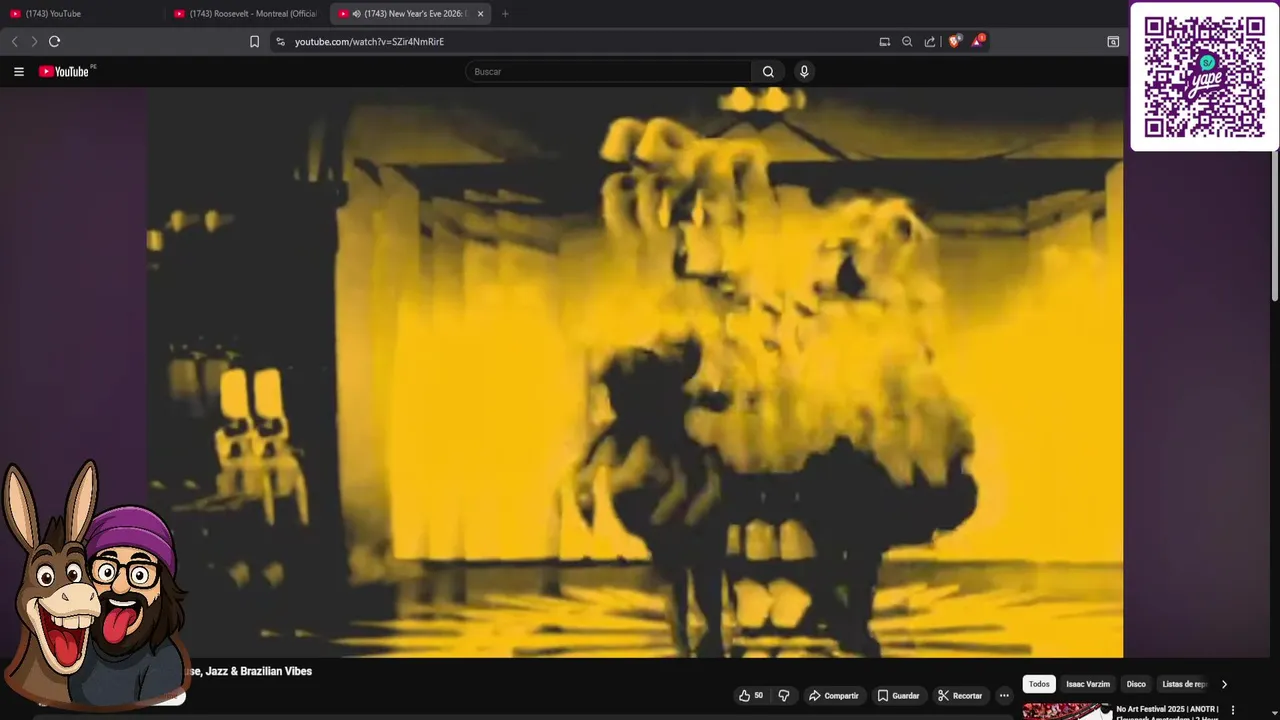Click video title "Jazz & Brazilian Vibes"
The width and height of the screenshot is (1280, 720).
coord(258,671)
